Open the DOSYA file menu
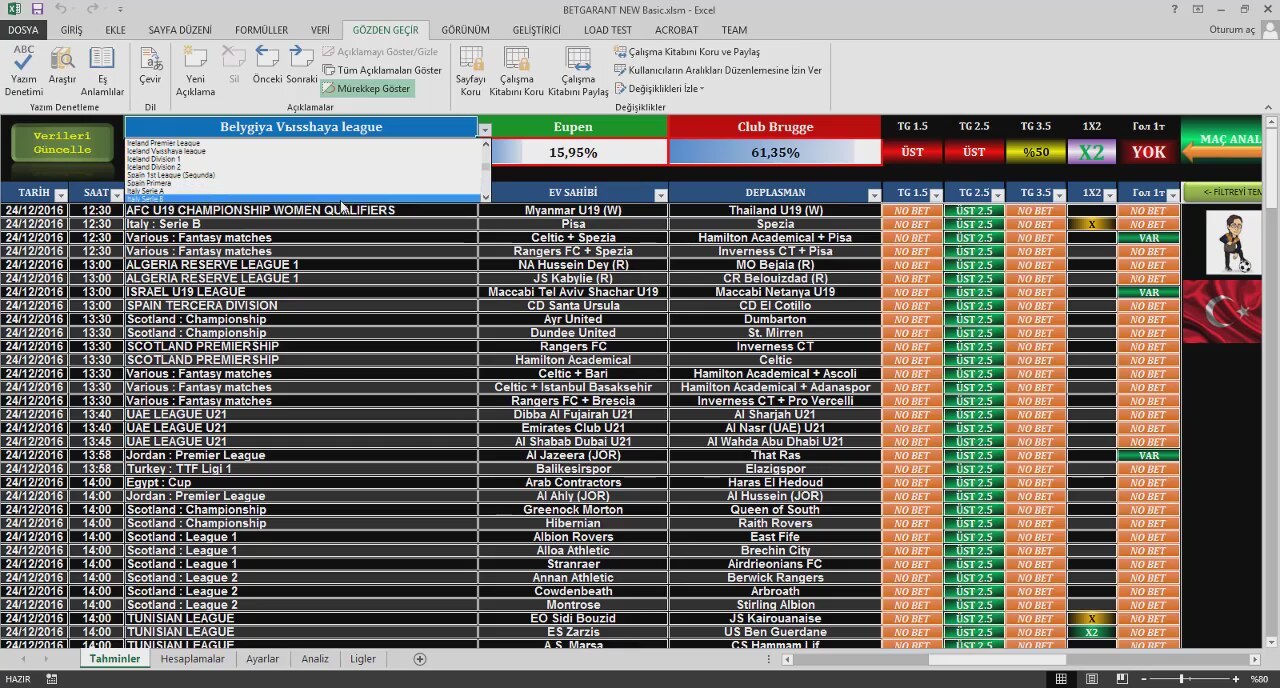The height and width of the screenshot is (688, 1280). tap(24, 30)
